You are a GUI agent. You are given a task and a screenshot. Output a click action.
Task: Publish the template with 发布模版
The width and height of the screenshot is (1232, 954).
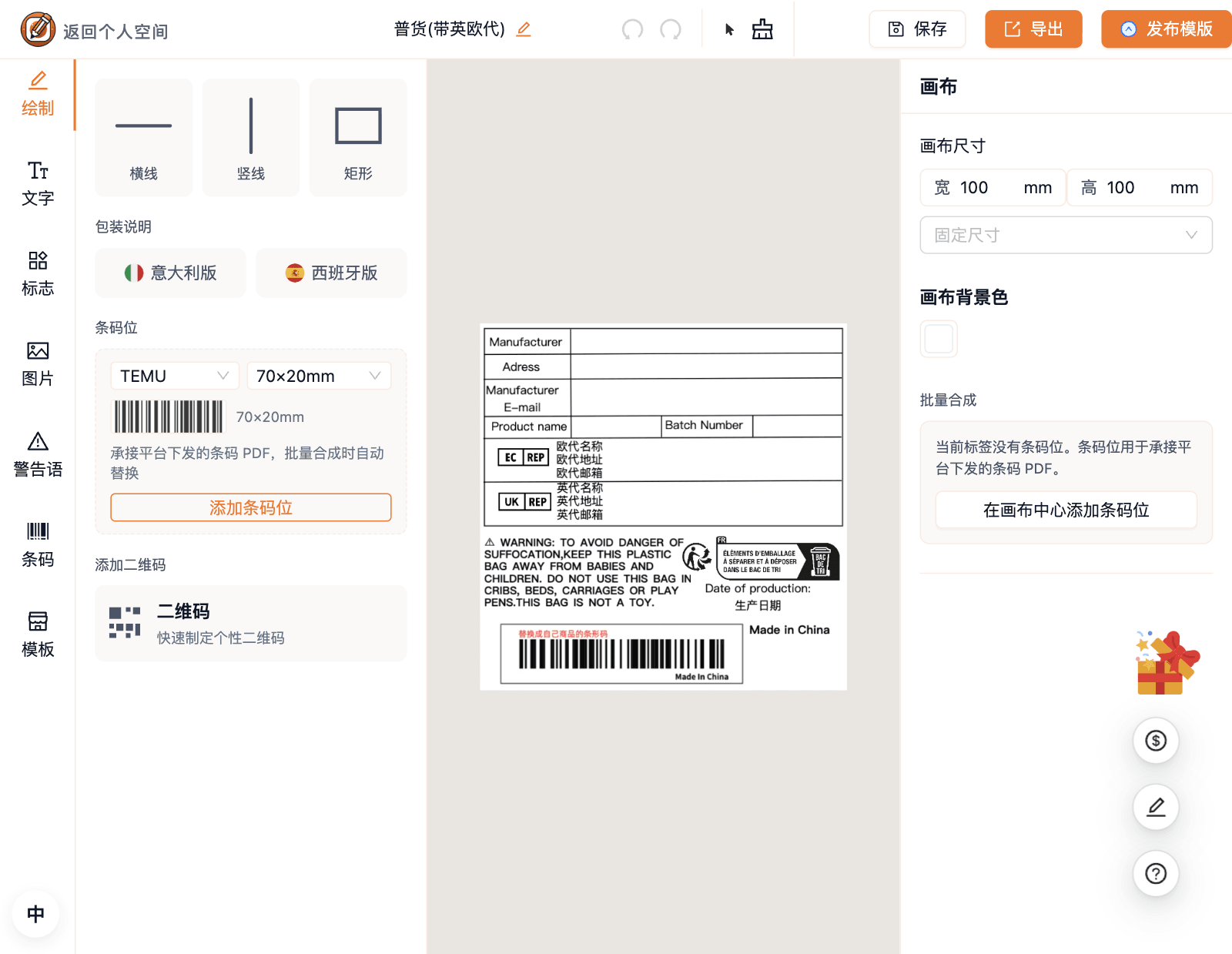pyautogui.click(x=1167, y=29)
